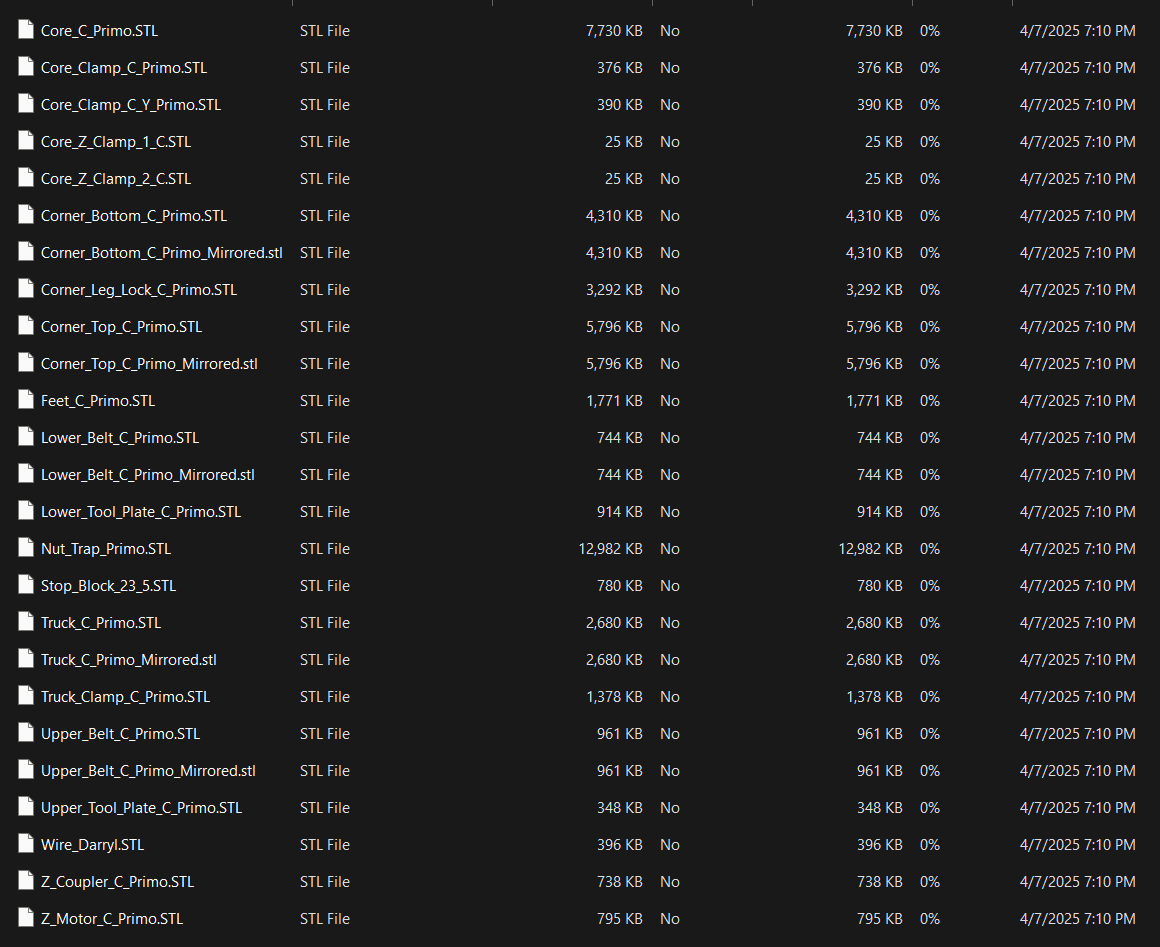The image size is (1160, 947).
Task: Select the Upper_Tool_Plate_C_Primo.STL file icon
Action: 26,807
